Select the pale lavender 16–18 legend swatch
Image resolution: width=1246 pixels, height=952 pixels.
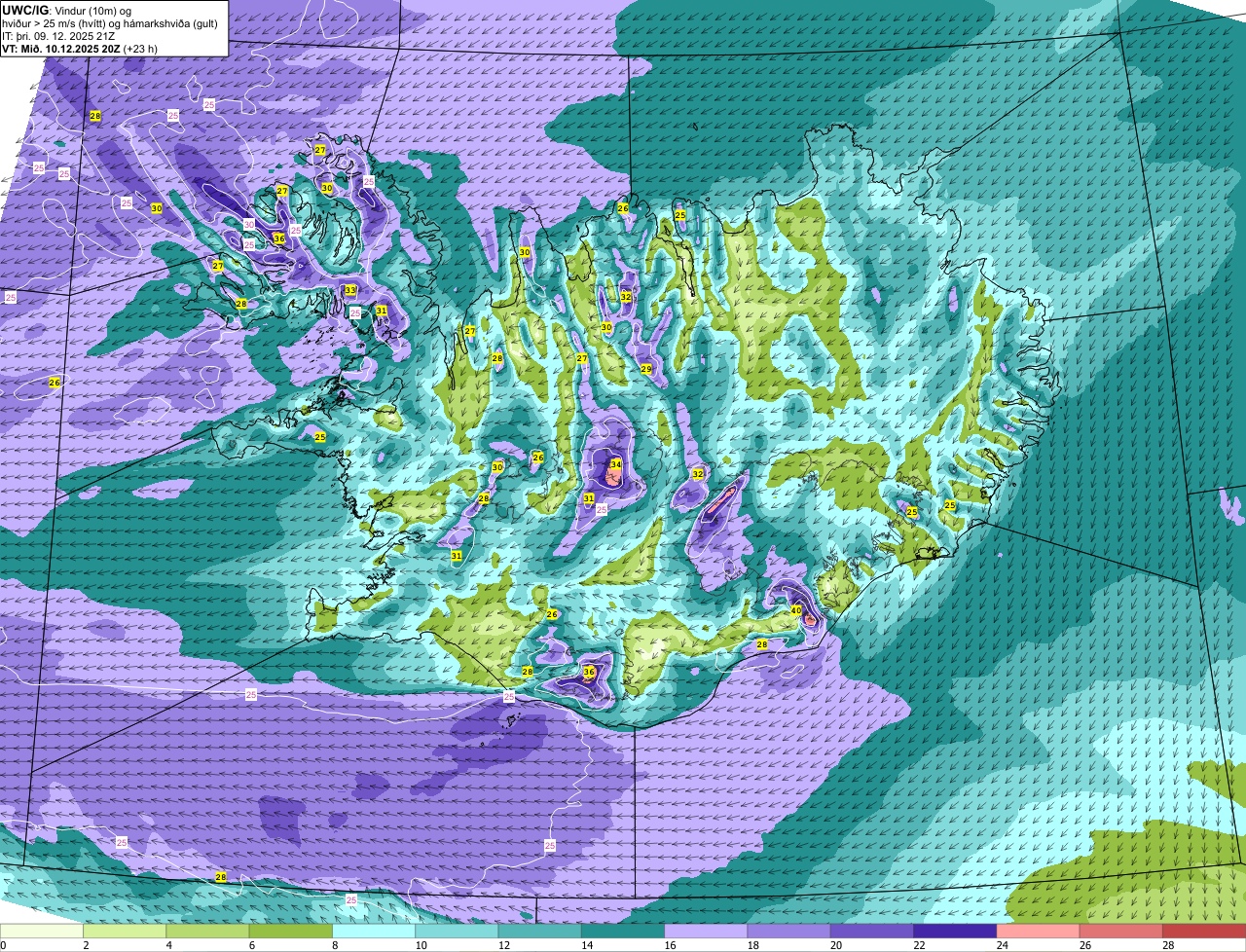(x=706, y=932)
